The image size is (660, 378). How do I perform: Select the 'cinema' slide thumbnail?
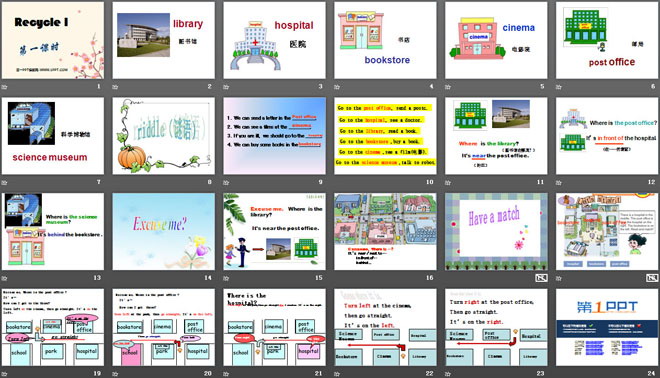point(496,40)
